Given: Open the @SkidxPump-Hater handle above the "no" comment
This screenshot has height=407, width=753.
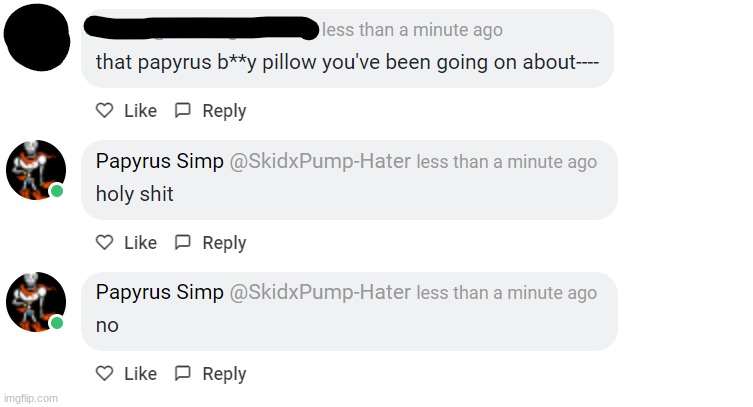Looking at the screenshot, I should coord(320,293).
